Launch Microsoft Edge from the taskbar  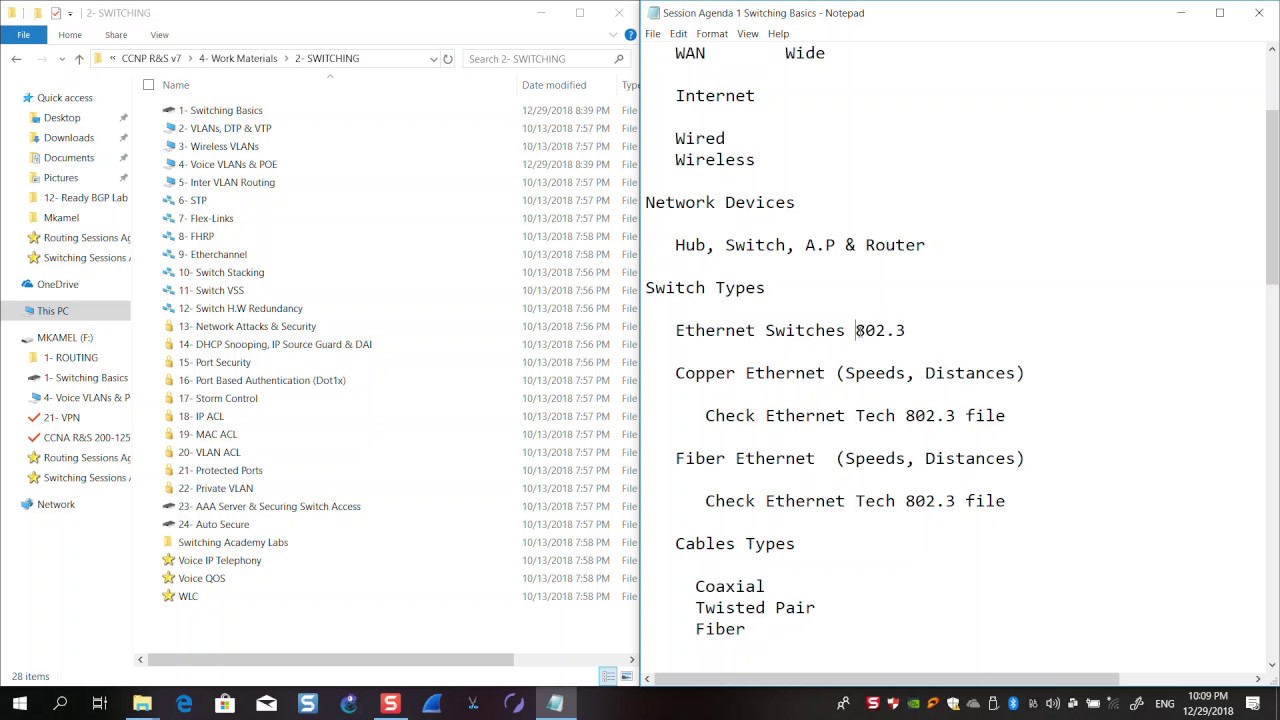tap(184, 704)
